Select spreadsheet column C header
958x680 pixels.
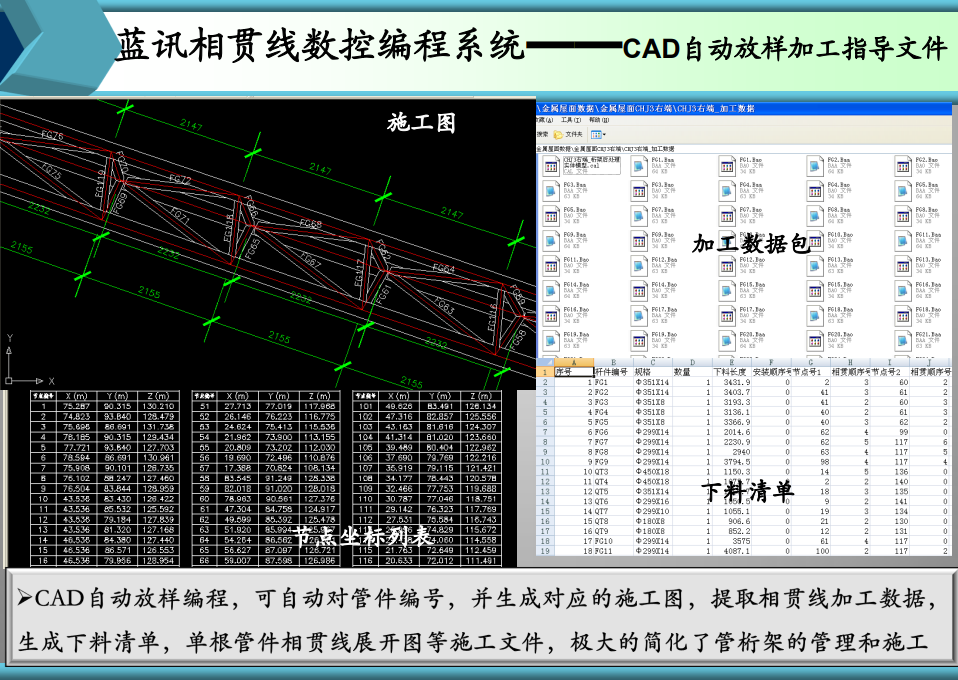click(652, 362)
